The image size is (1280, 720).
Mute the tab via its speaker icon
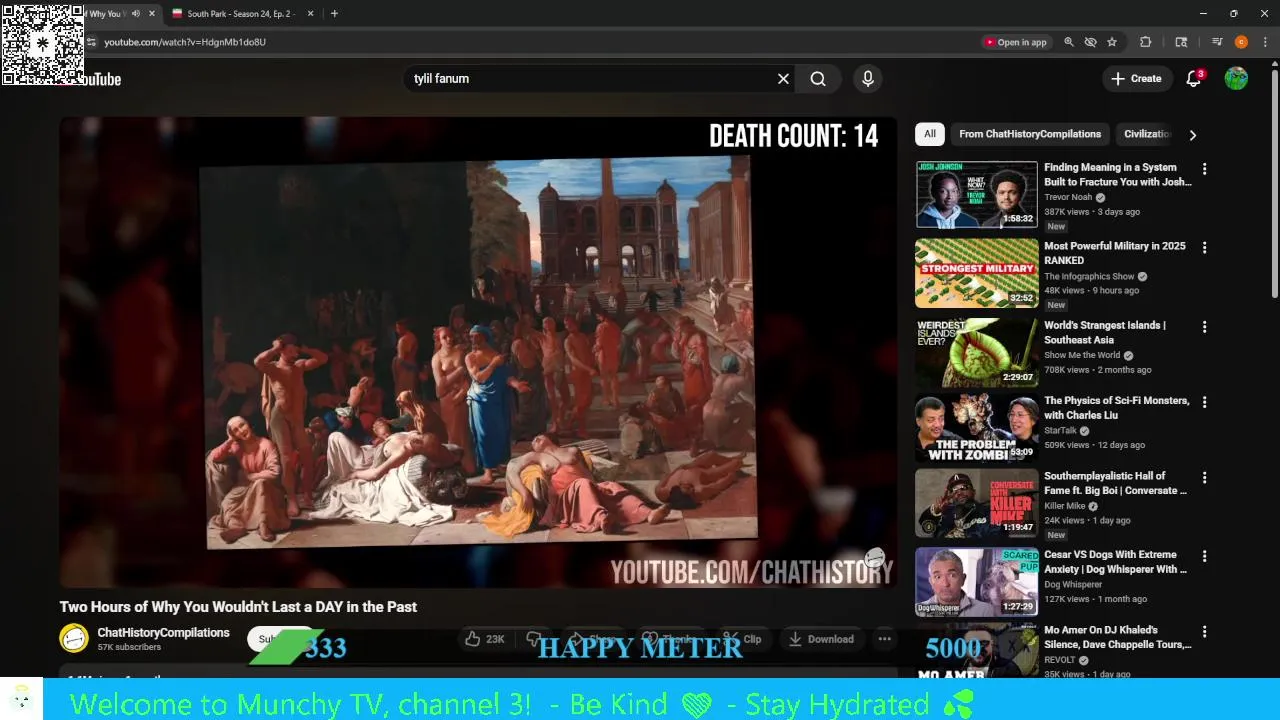pyautogui.click(x=135, y=14)
